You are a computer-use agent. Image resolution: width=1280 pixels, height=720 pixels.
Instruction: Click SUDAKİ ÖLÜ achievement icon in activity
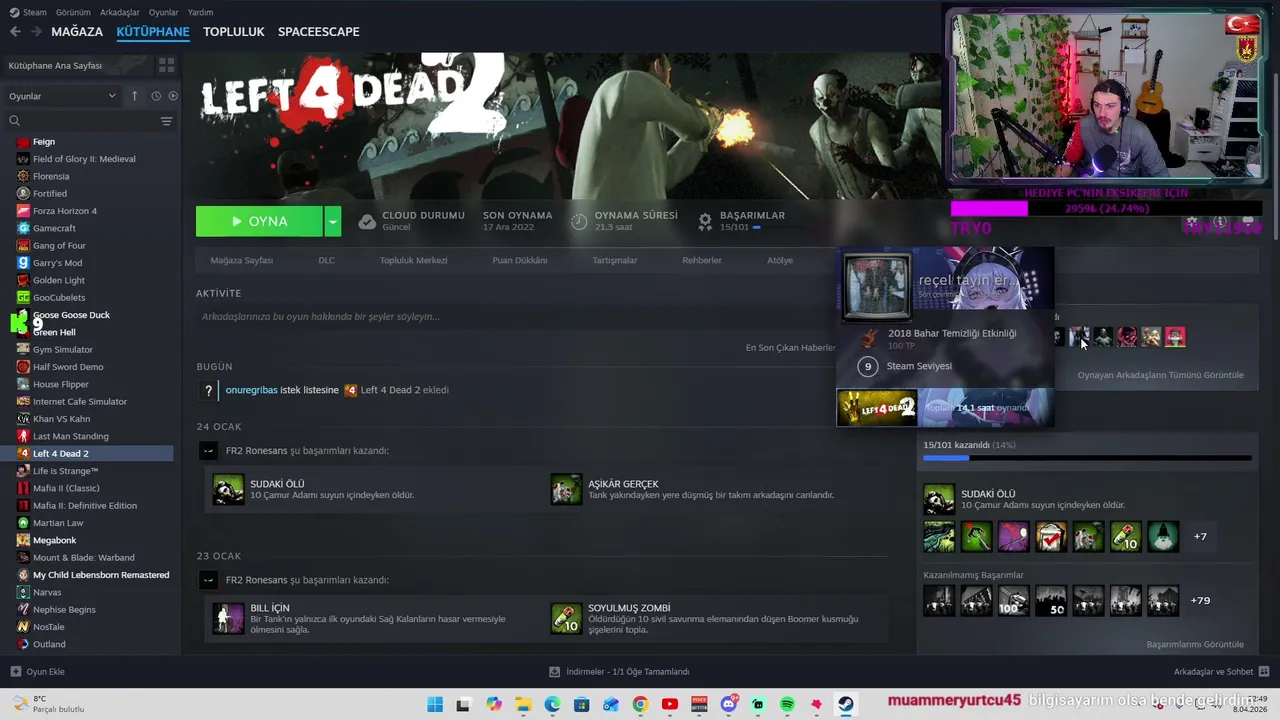tap(228, 489)
